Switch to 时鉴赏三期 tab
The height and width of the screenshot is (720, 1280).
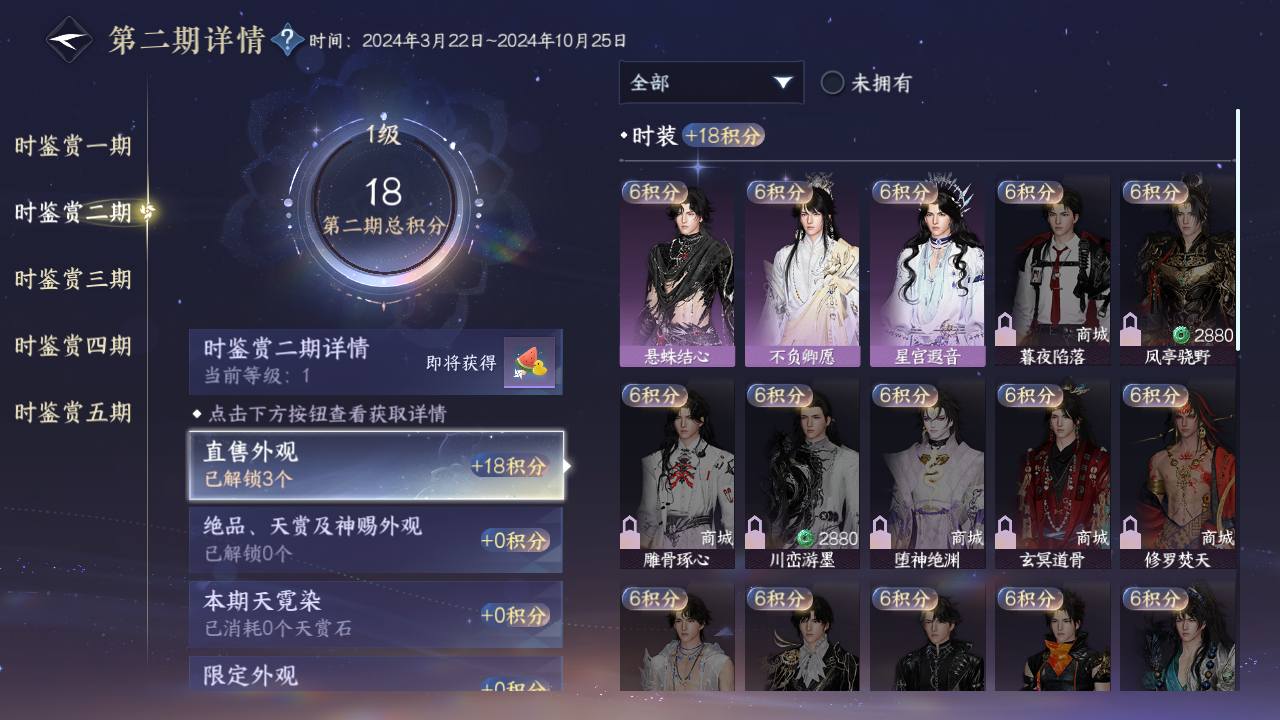click(x=73, y=279)
